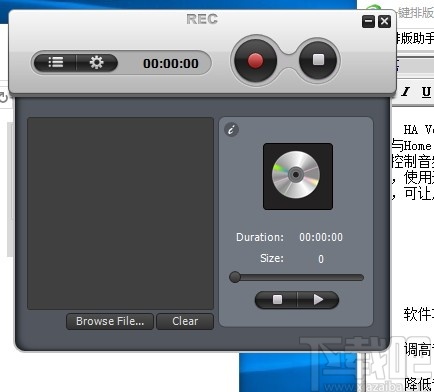Screen dimensions: 434x392
Task: Click the 00:00:00 recording timer display
Action: click(x=171, y=64)
